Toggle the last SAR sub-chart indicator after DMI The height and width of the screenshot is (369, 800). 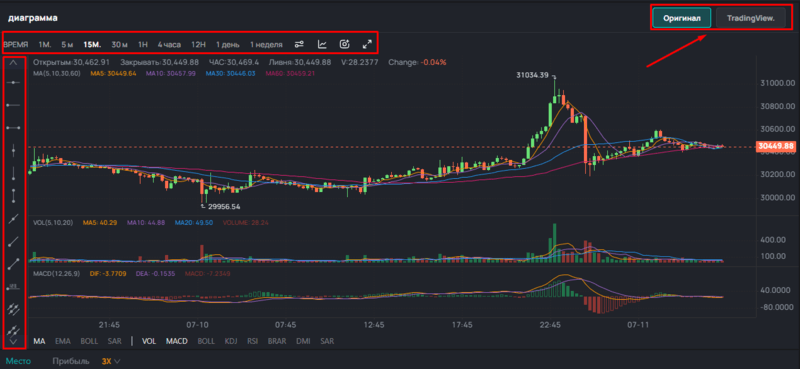coord(327,341)
